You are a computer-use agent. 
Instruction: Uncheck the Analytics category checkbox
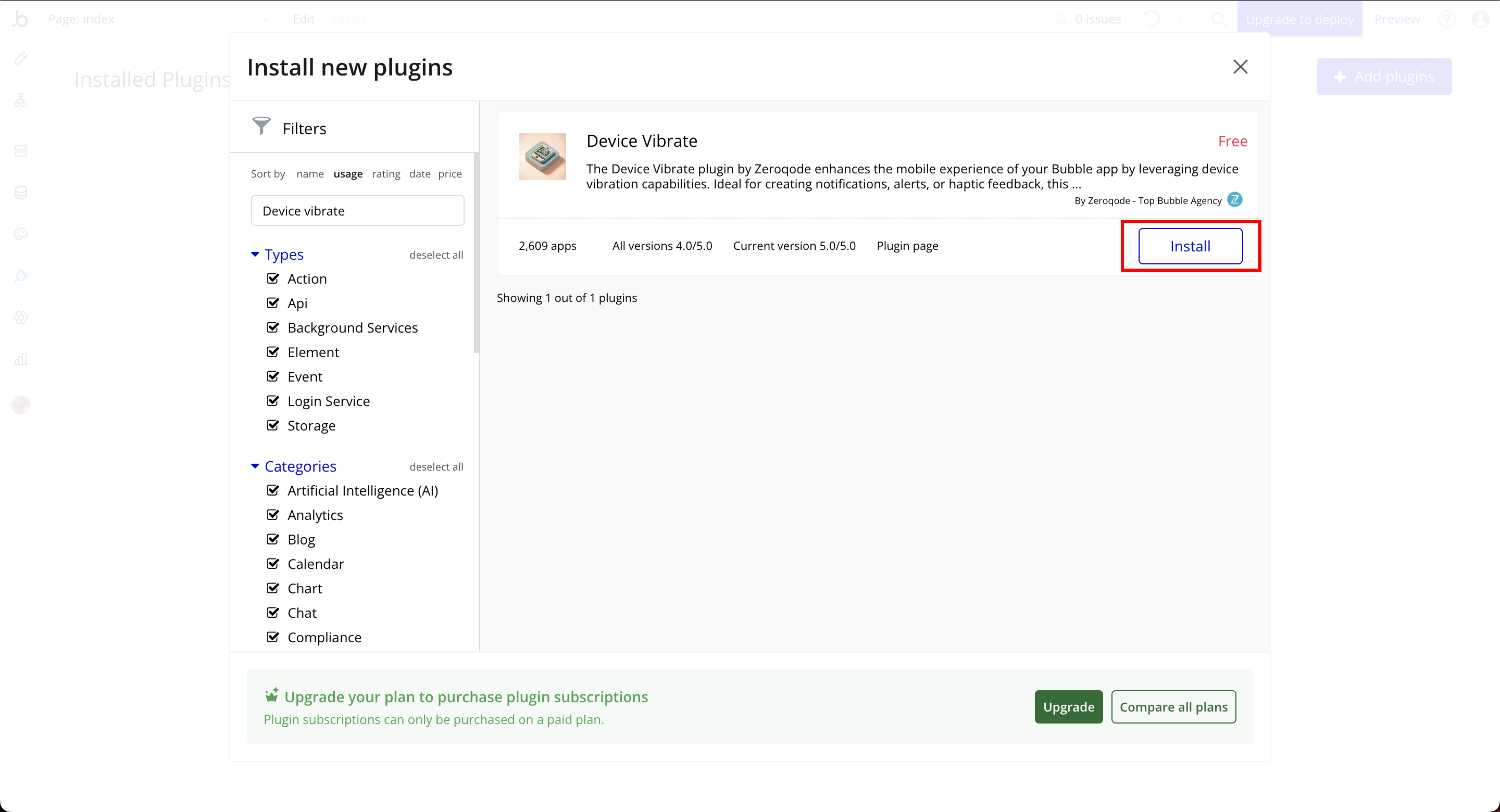[x=273, y=515]
